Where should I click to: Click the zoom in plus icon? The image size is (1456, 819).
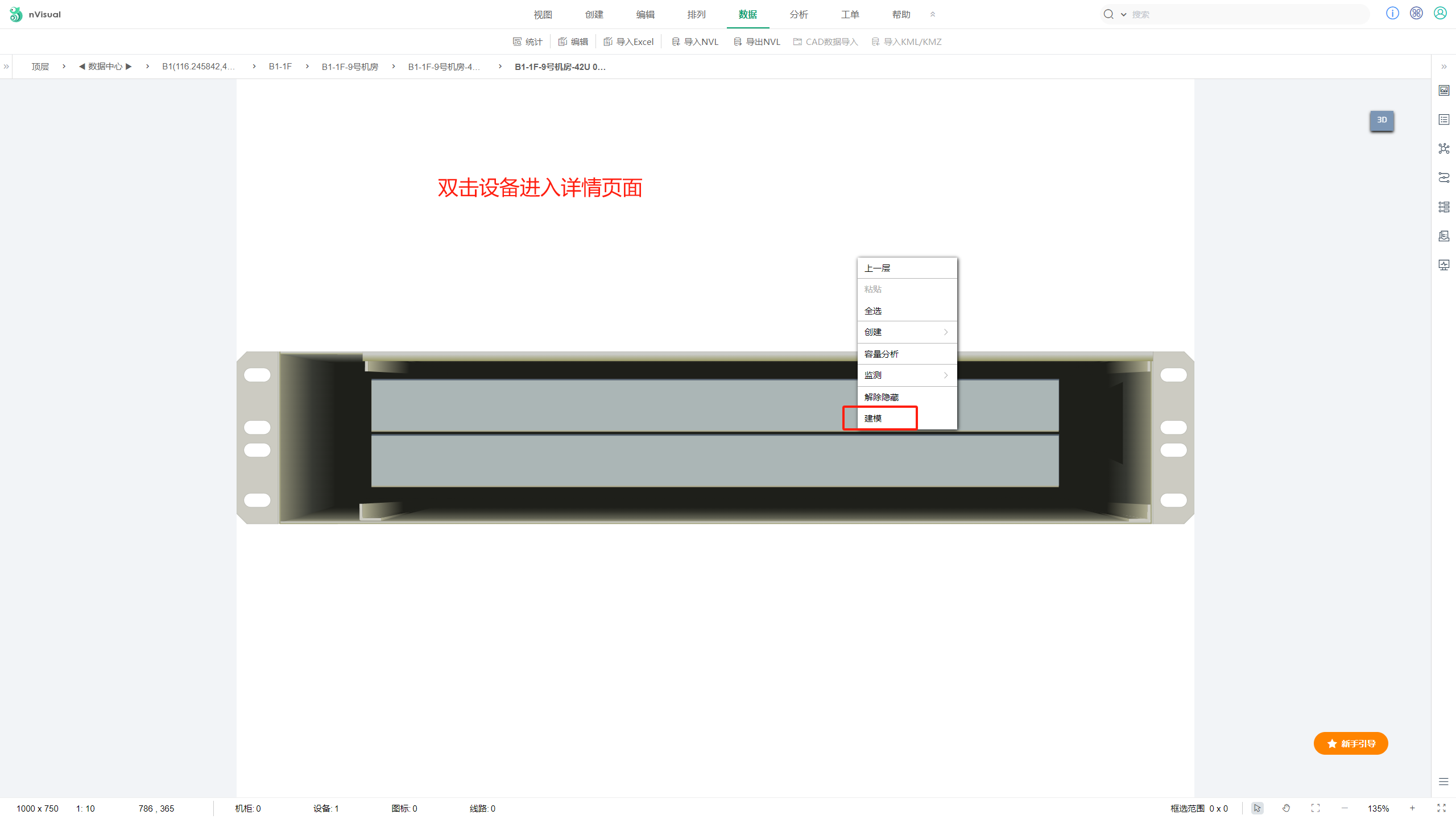click(1412, 808)
